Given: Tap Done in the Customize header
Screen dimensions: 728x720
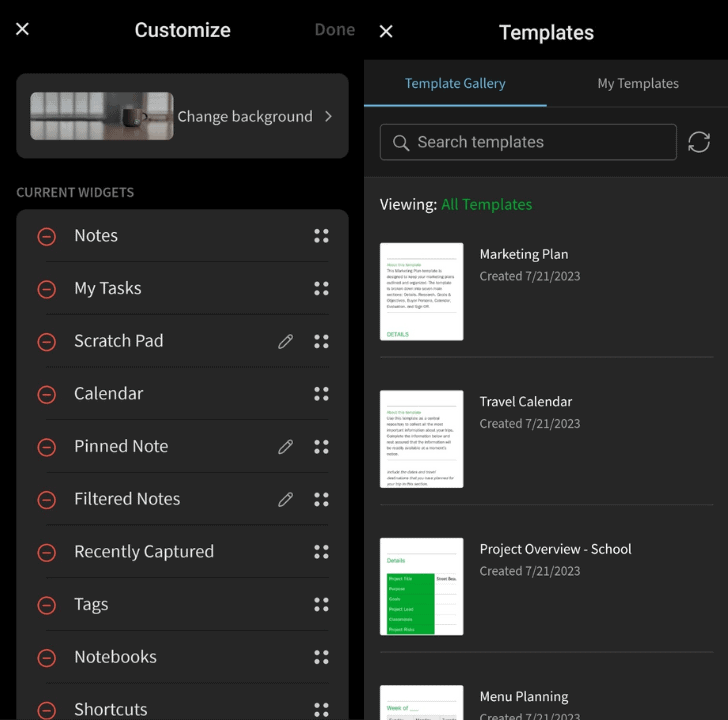Looking at the screenshot, I should pyautogui.click(x=335, y=29).
